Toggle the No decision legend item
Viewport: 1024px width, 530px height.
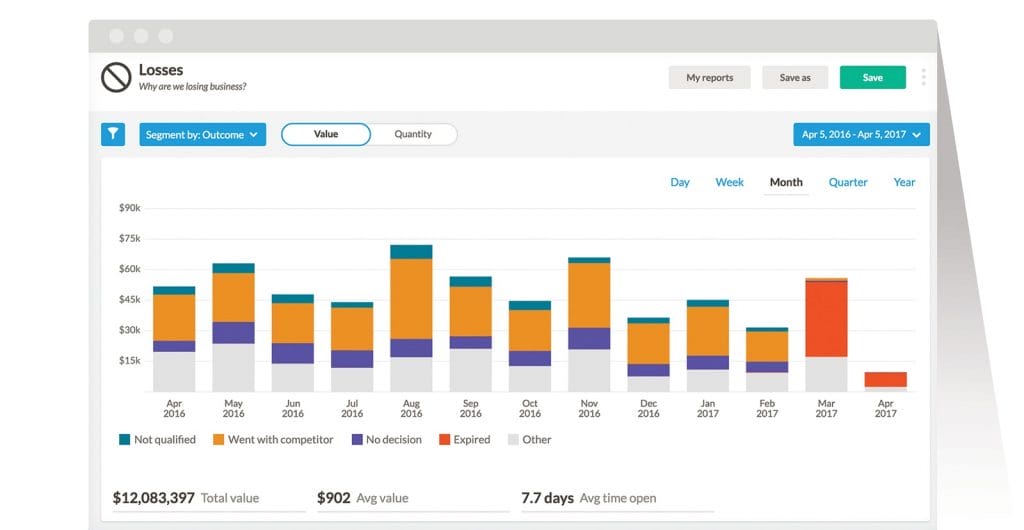click(x=387, y=439)
